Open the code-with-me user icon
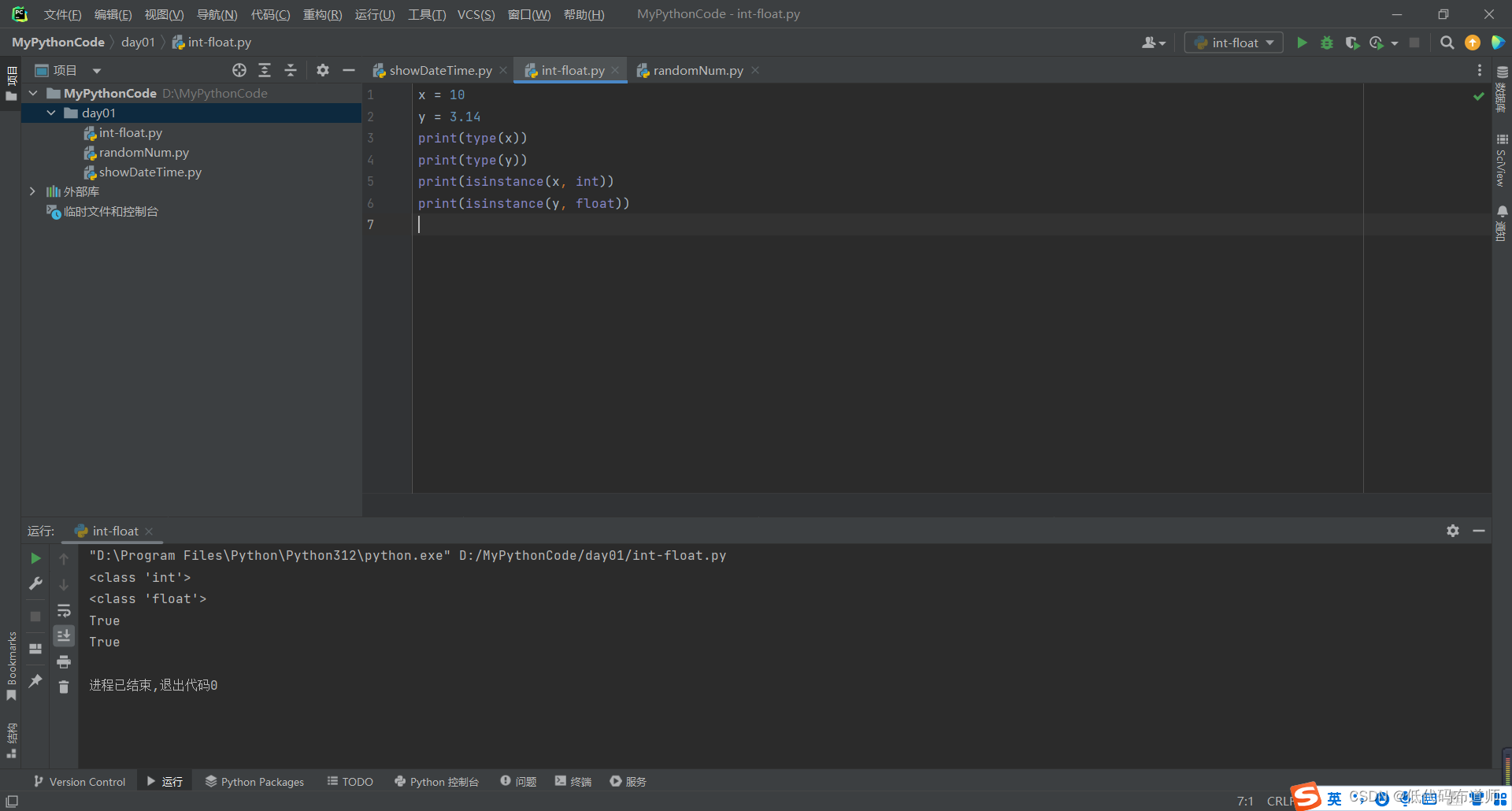Screen dimensions: 1512x811 (x=1149, y=43)
